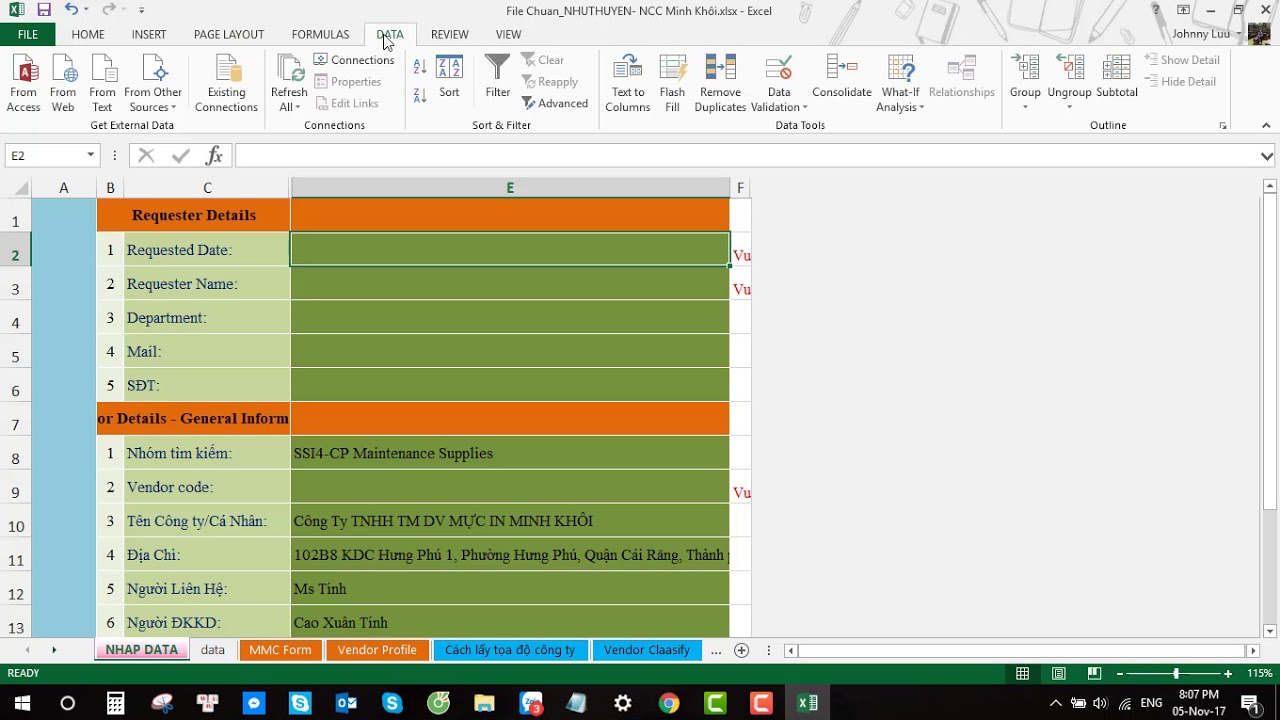This screenshot has width=1280, height=720.
Task: Switch to Page Break Preview in status bar
Action: (x=1094, y=674)
